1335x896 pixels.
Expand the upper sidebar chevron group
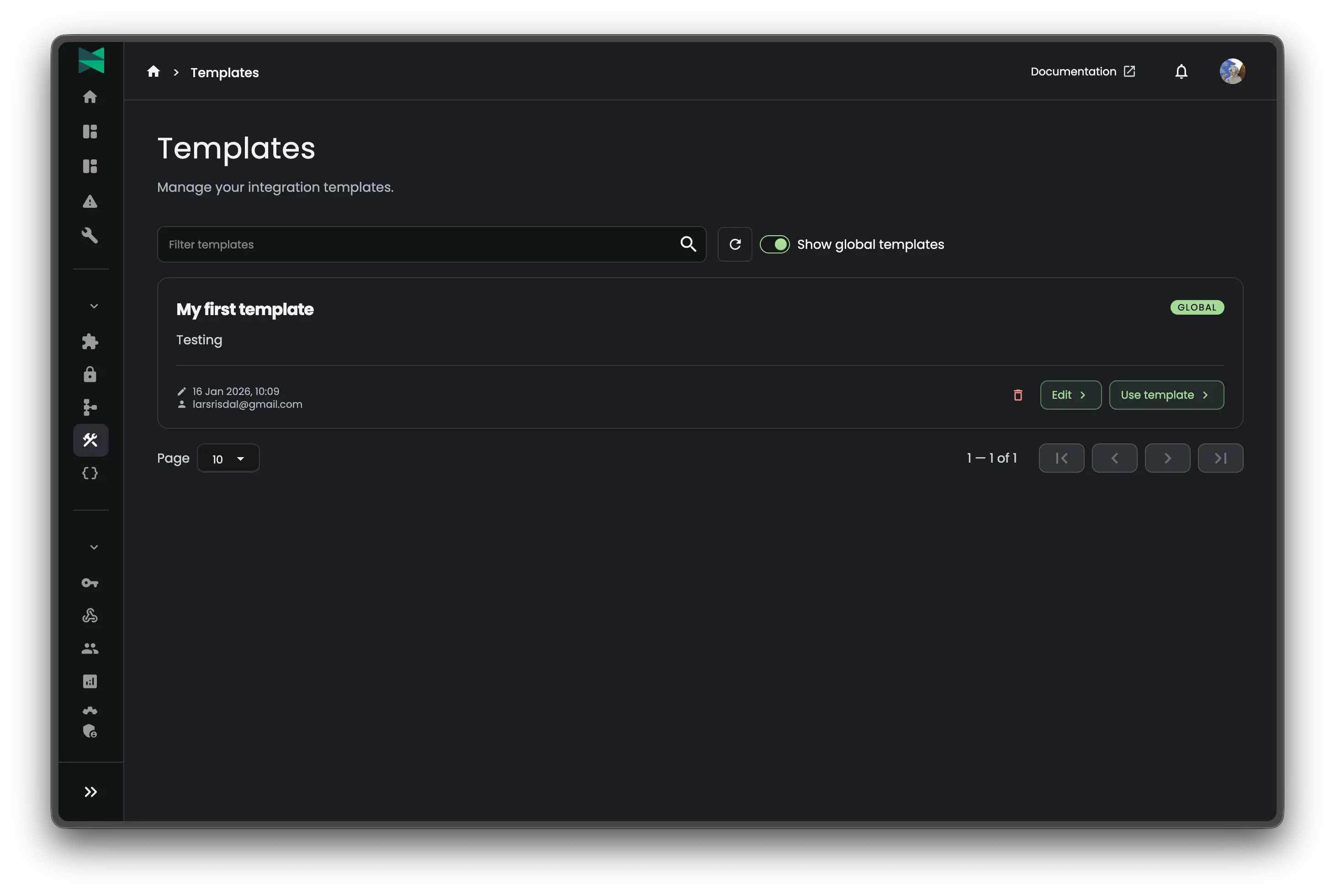click(93, 306)
